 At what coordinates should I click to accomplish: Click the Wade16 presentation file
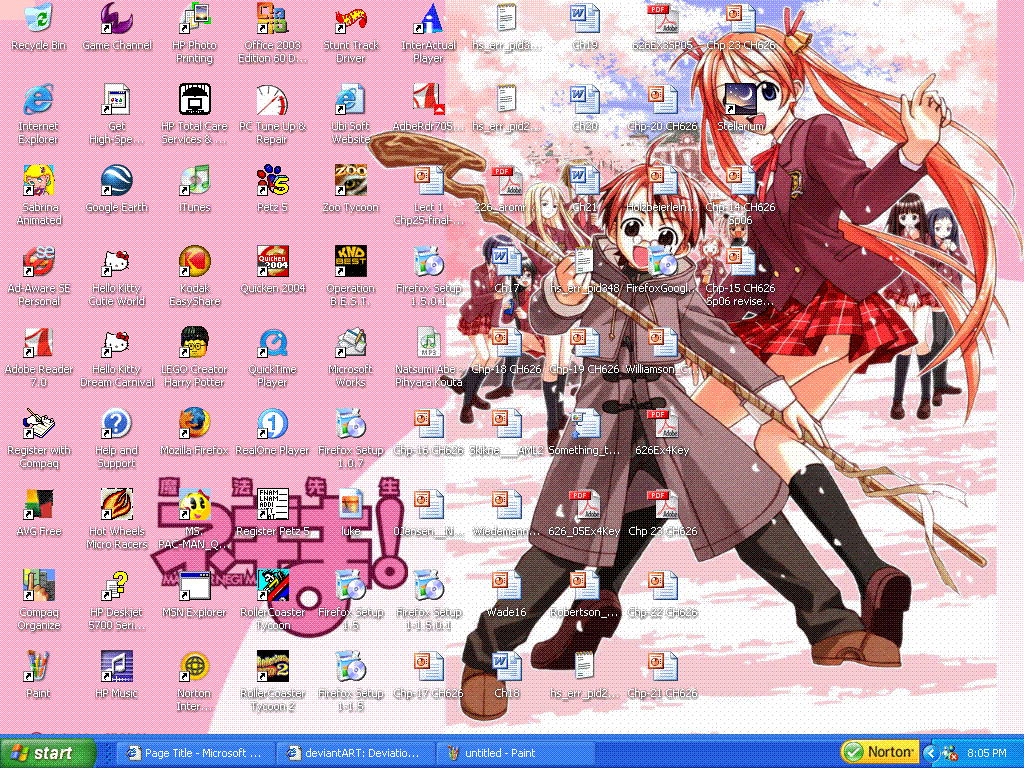point(506,585)
